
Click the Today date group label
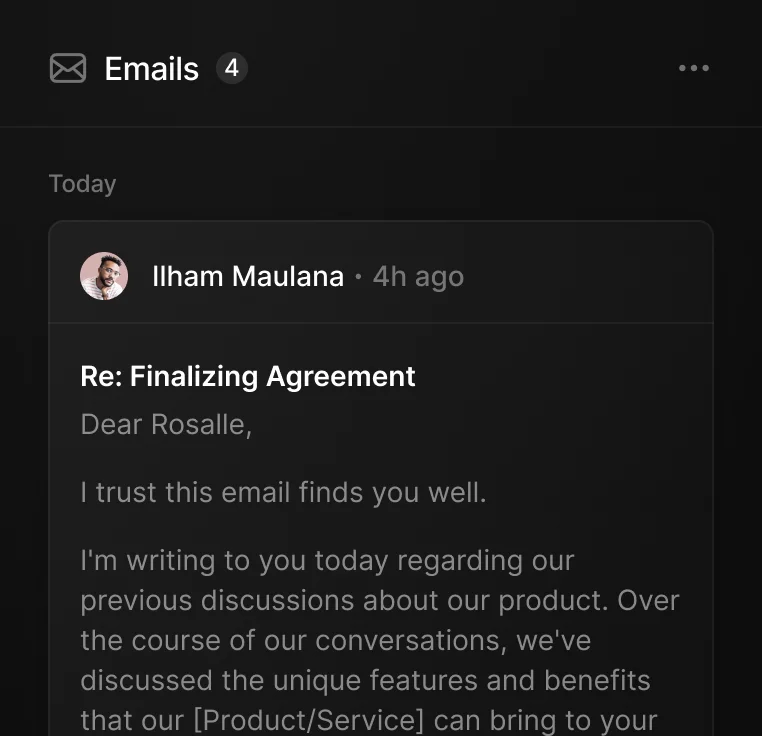coord(82,184)
